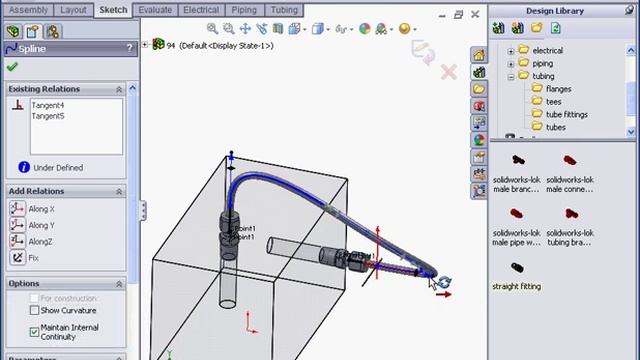640x360 pixels.
Task: Open Apply Scene dropdown arrow
Action: (391, 29)
